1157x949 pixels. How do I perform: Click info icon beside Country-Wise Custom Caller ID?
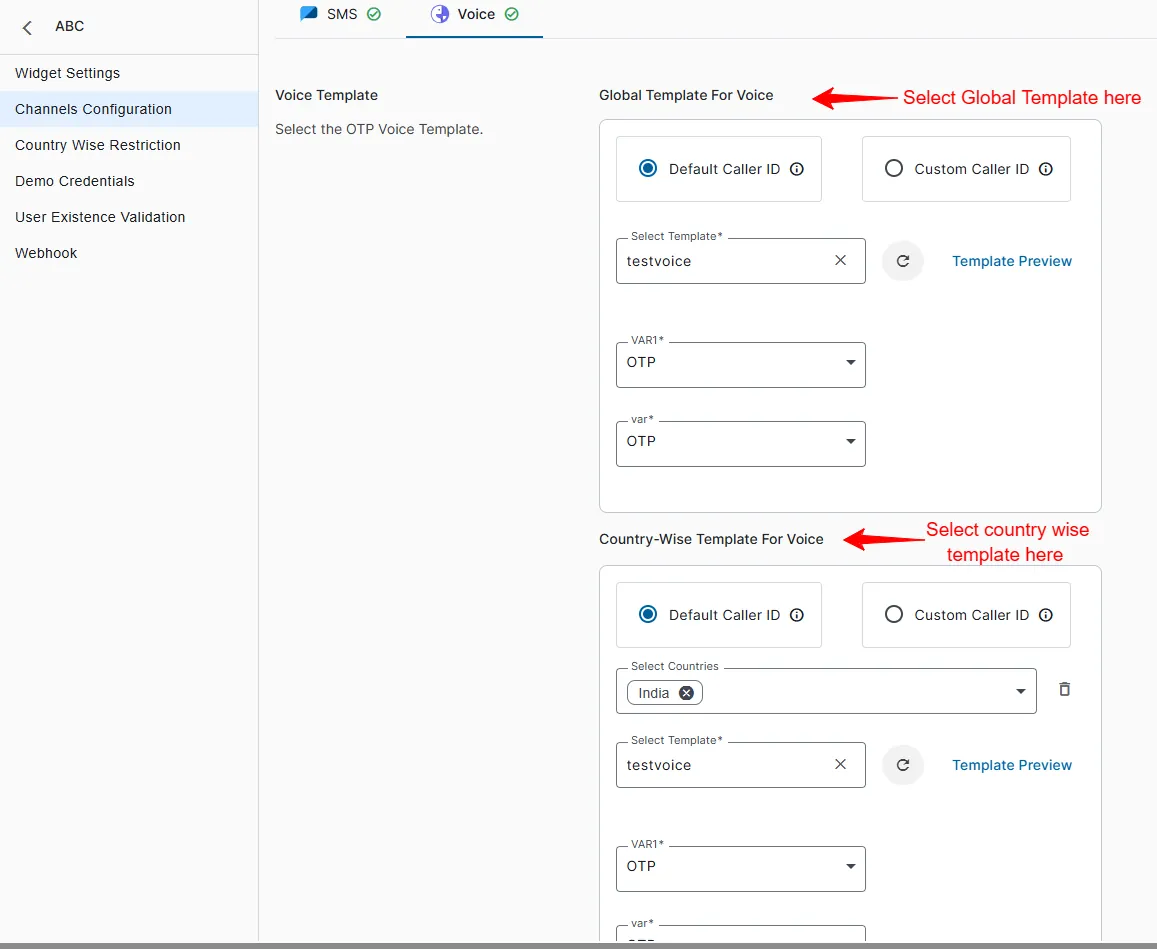click(1046, 615)
